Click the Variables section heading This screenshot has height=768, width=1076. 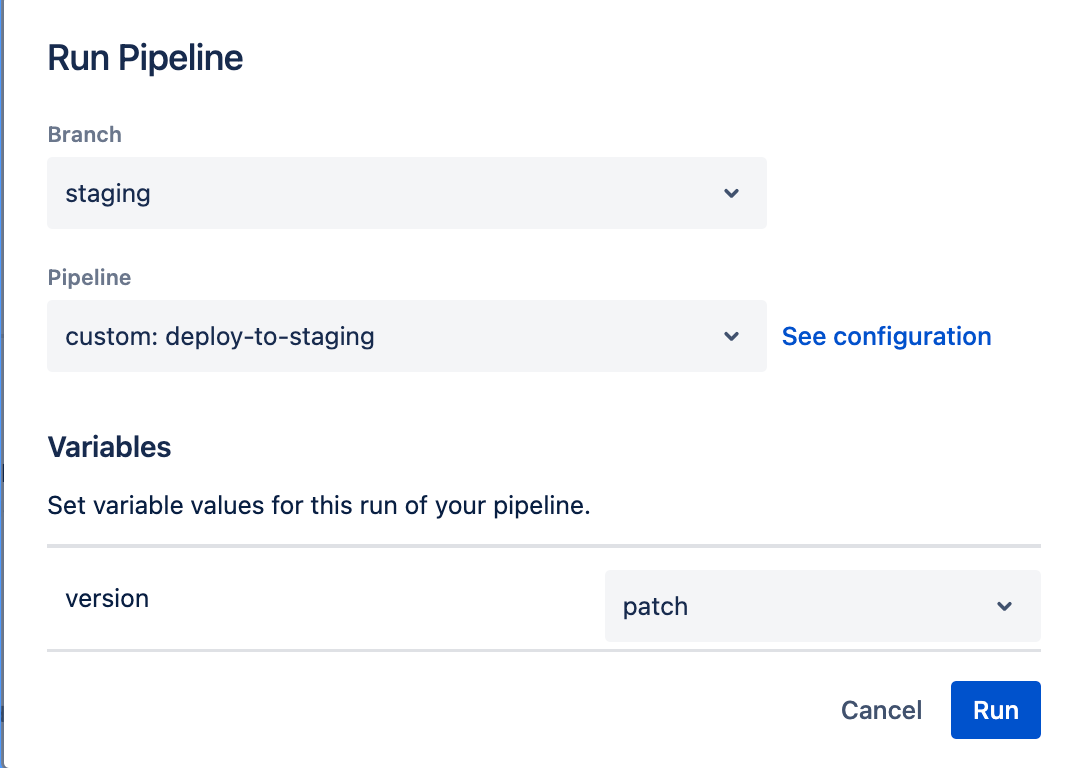tap(109, 447)
